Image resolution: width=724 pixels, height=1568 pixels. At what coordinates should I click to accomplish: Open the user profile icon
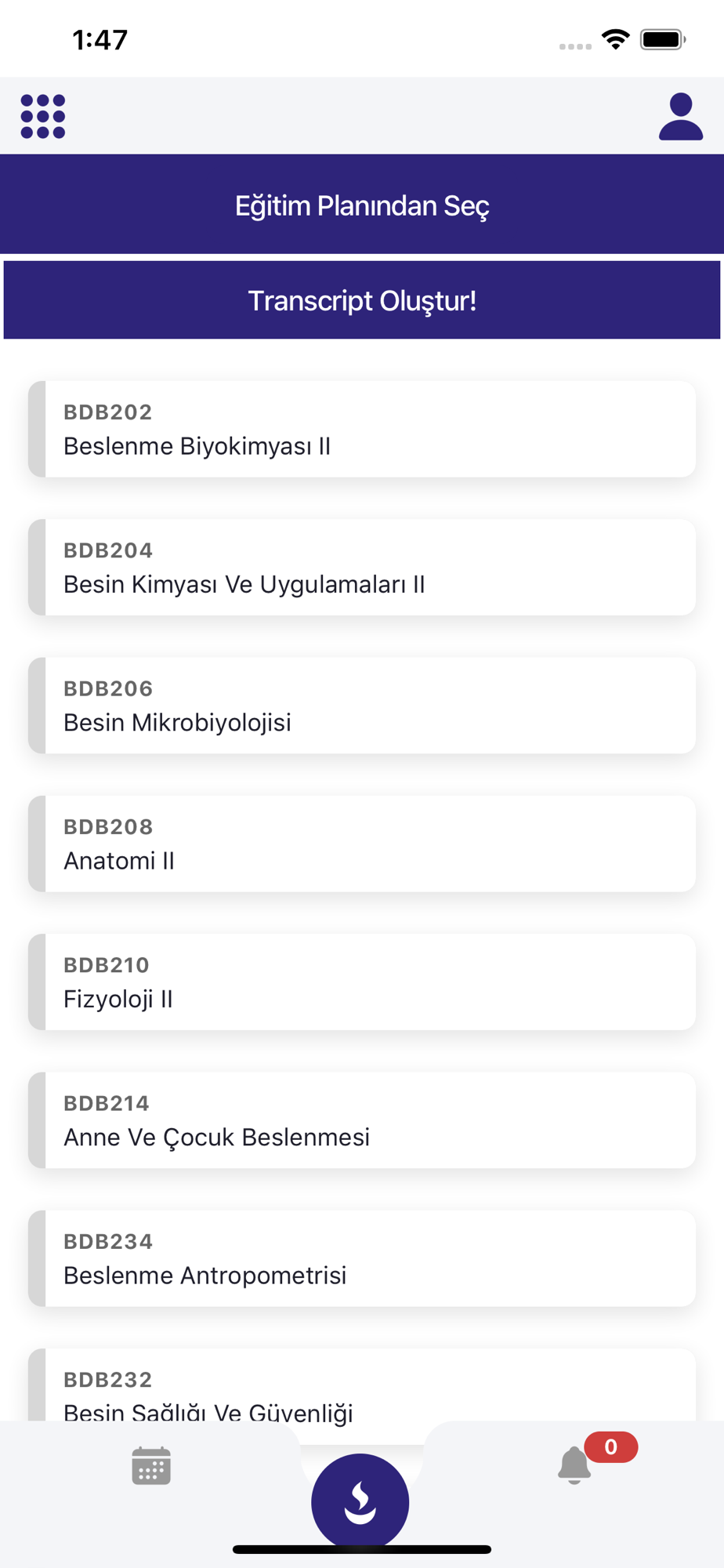[680, 116]
